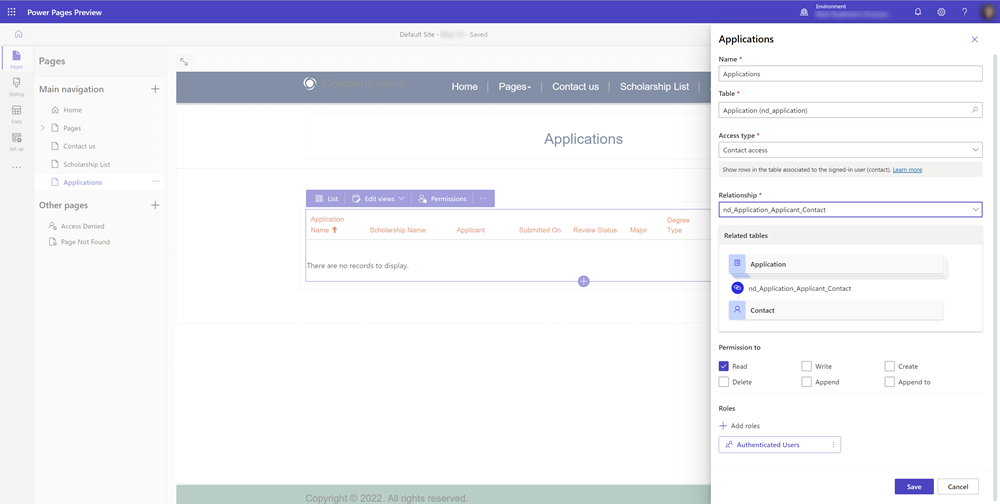Open the Edit views dropdown
The image size is (1000, 504).
click(378, 199)
